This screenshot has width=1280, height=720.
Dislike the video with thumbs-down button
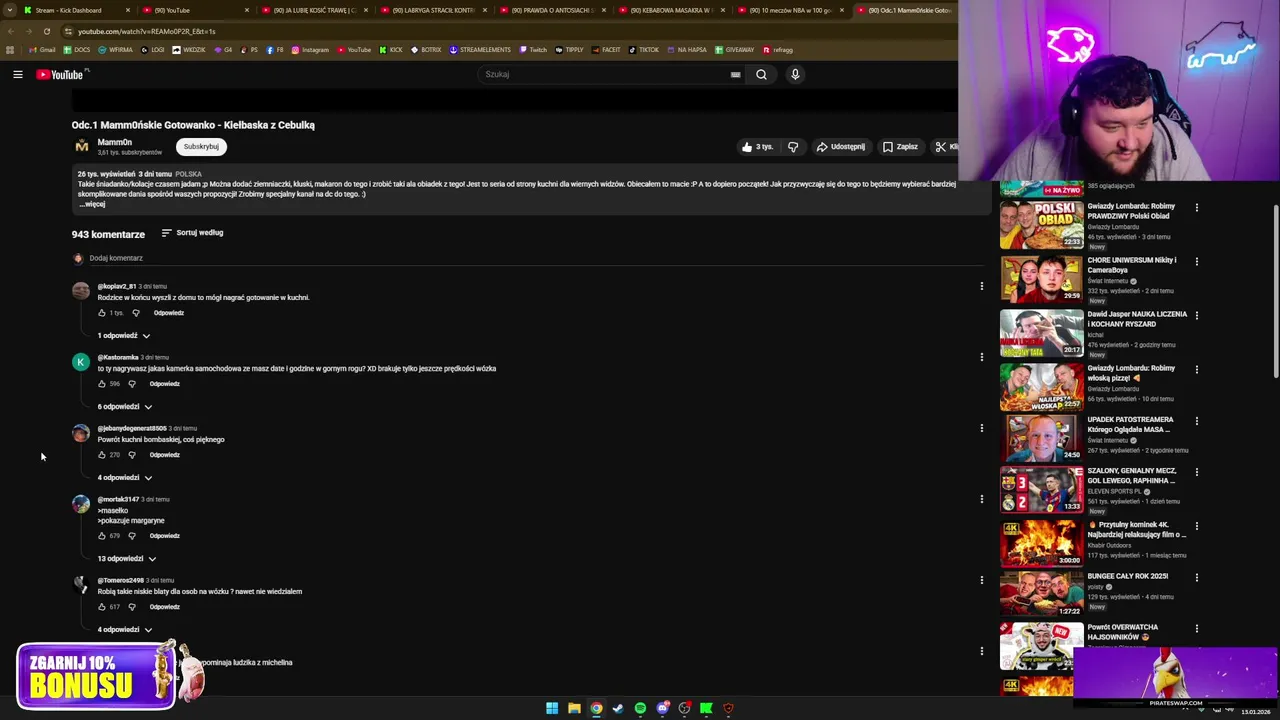[x=793, y=147]
